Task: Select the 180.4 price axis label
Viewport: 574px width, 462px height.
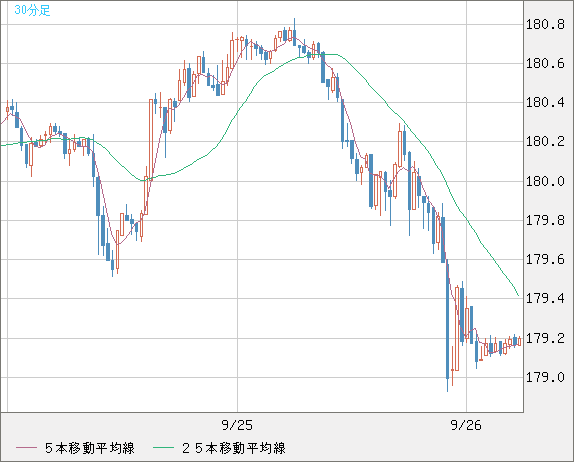Action: (x=545, y=103)
